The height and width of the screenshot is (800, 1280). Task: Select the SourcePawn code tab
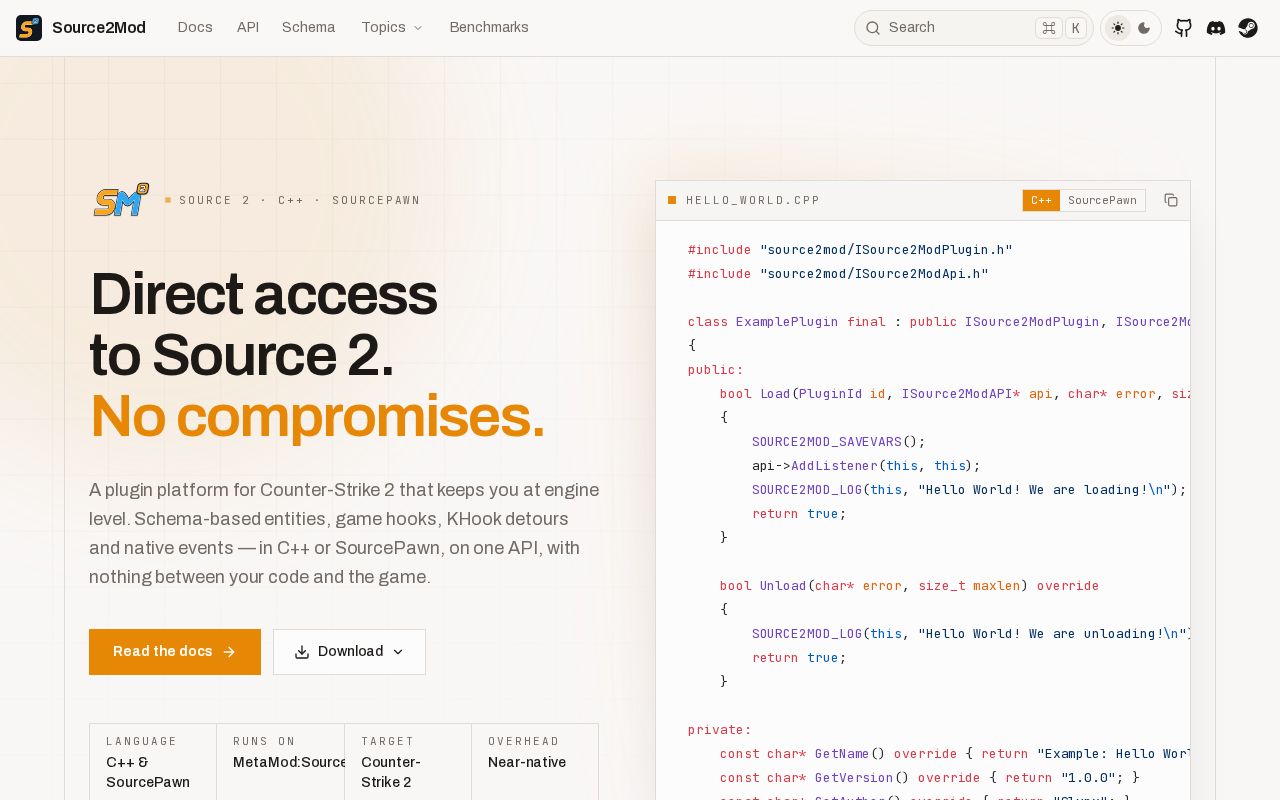pos(1102,200)
